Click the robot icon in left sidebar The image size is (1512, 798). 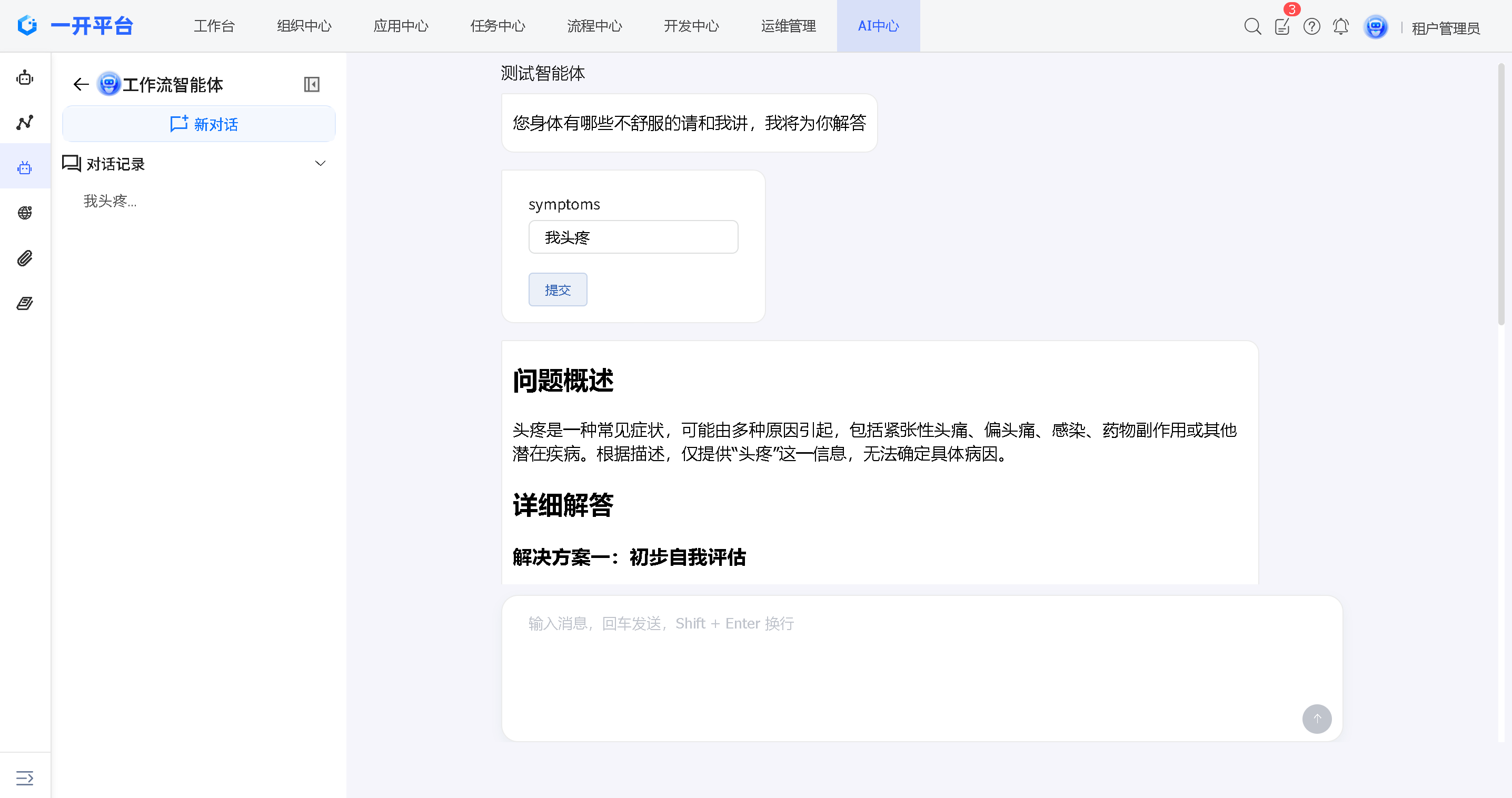click(x=25, y=77)
